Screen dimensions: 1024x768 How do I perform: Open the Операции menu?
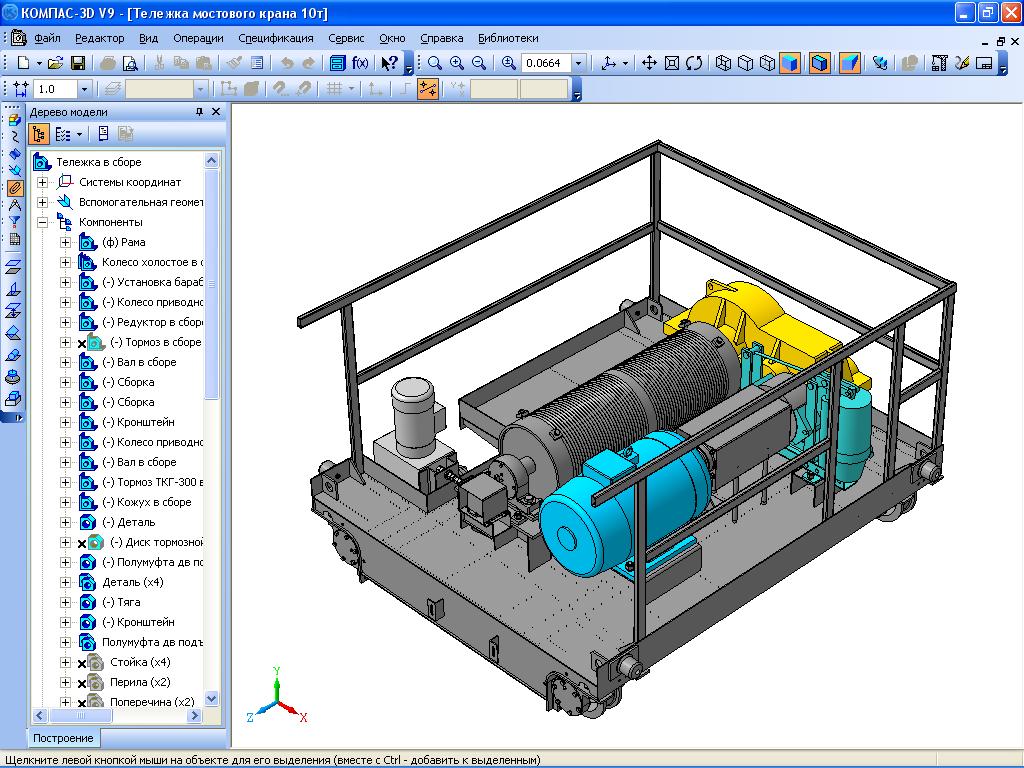[198, 38]
